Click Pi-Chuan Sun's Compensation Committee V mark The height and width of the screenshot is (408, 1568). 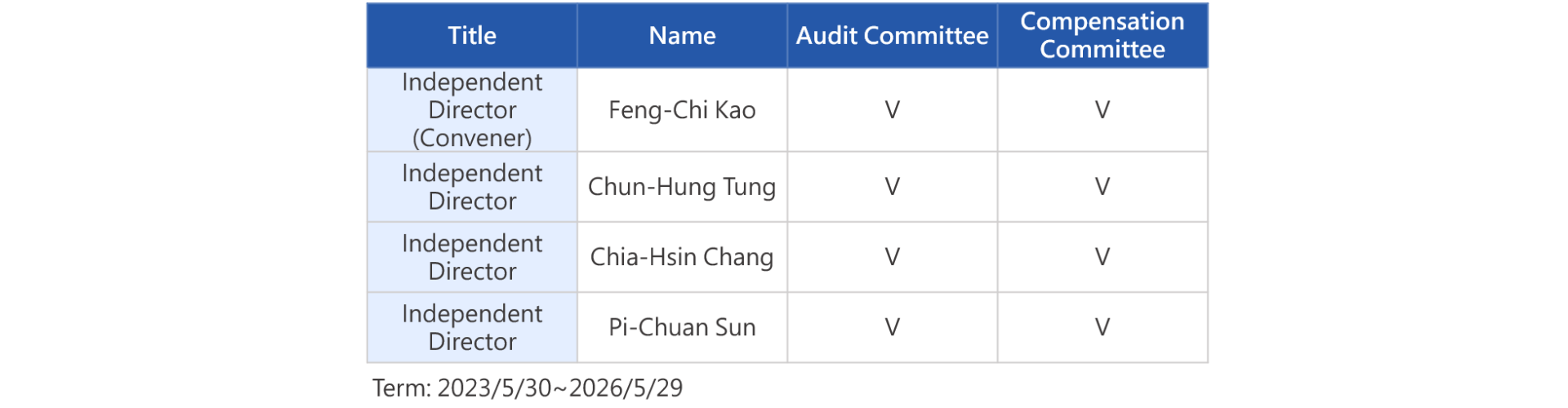click(1102, 327)
